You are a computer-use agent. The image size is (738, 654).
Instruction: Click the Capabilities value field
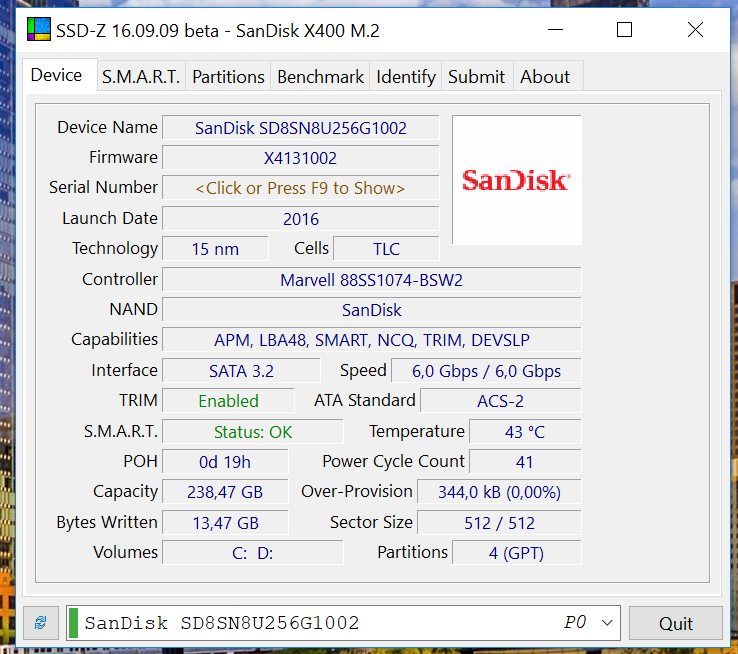pos(372,340)
